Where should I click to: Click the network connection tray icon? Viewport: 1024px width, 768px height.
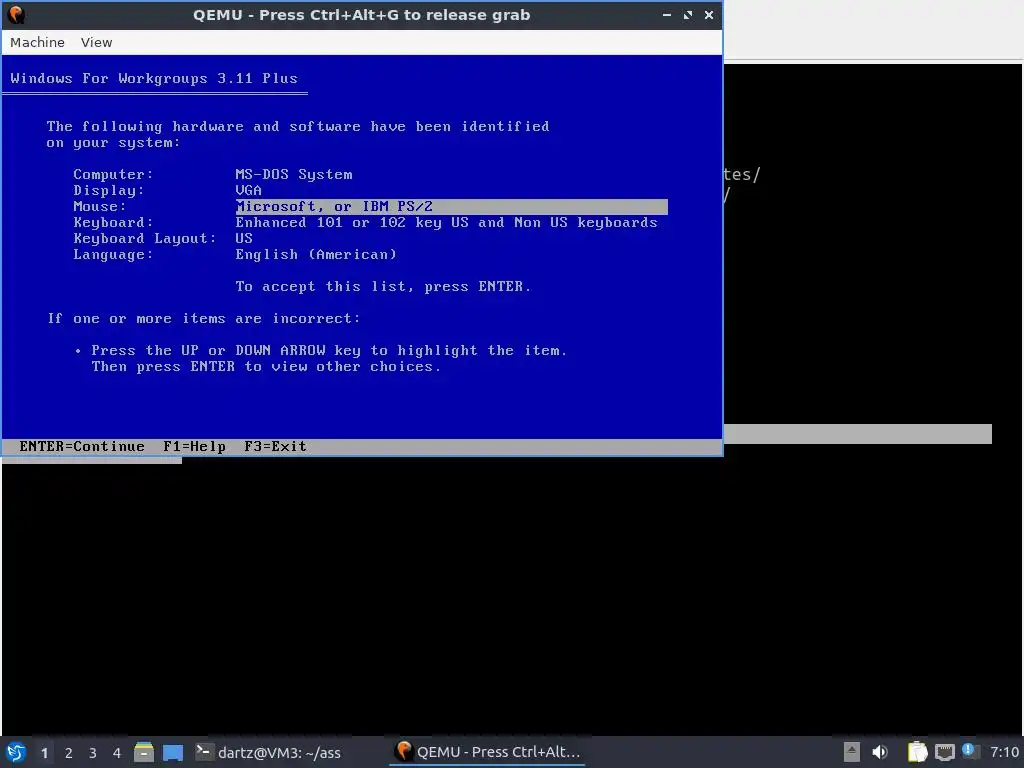point(944,753)
